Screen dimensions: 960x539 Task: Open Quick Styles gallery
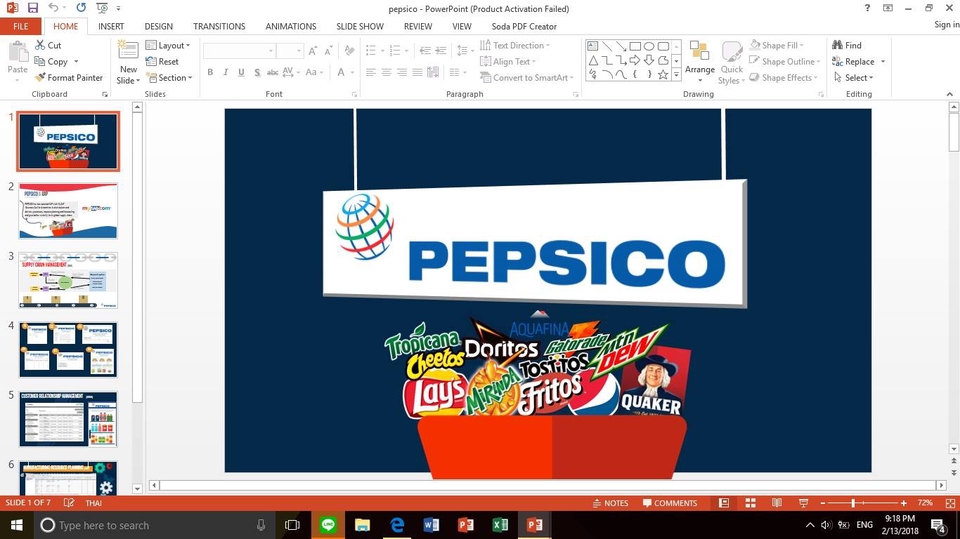[x=732, y=62]
